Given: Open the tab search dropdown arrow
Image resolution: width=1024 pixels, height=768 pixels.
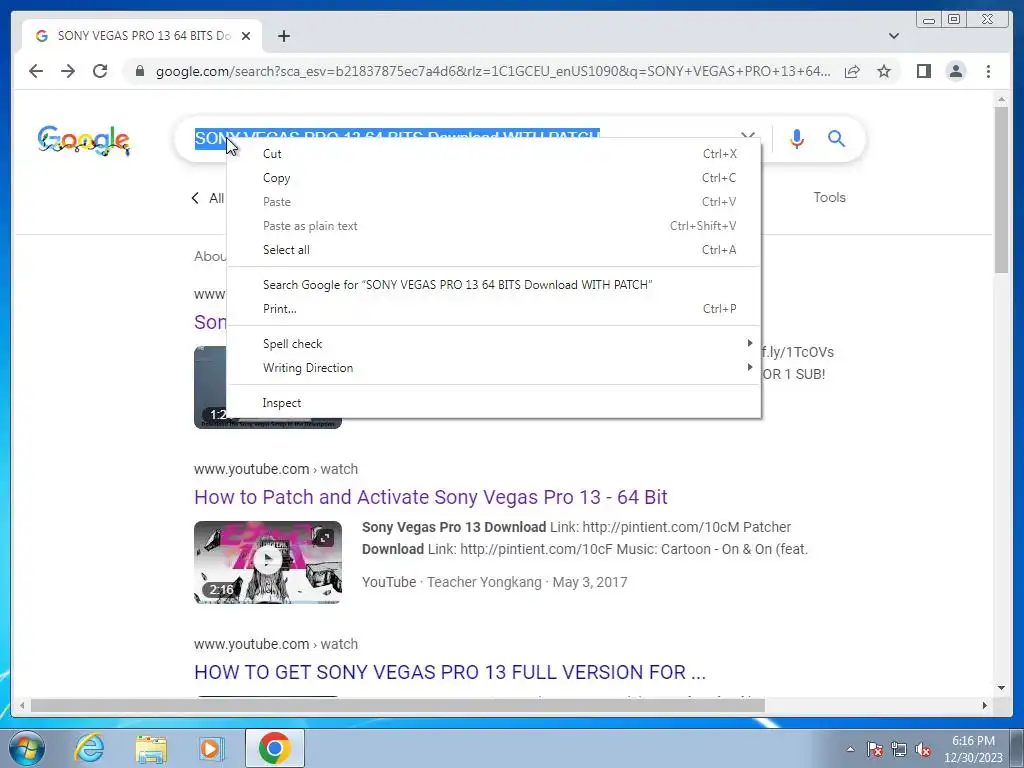Looking at the screenshot, I should coord(893,36).
